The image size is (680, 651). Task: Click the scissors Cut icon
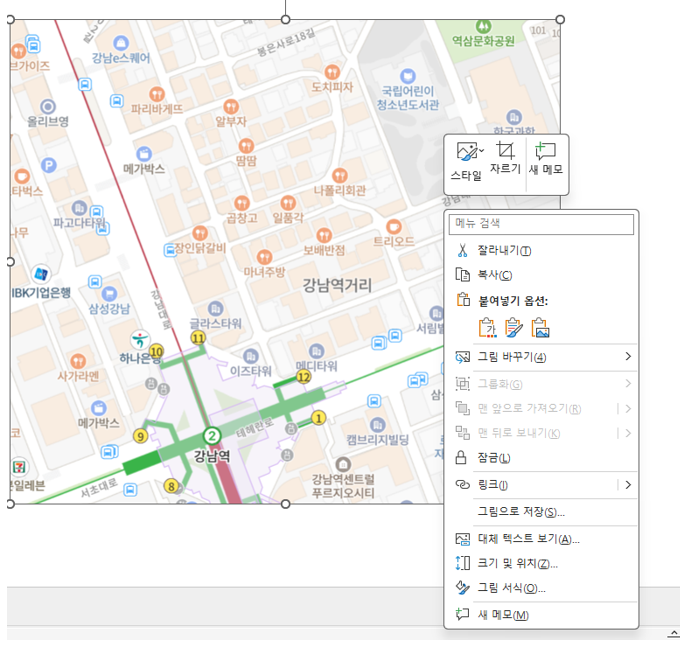coord(462,250)
